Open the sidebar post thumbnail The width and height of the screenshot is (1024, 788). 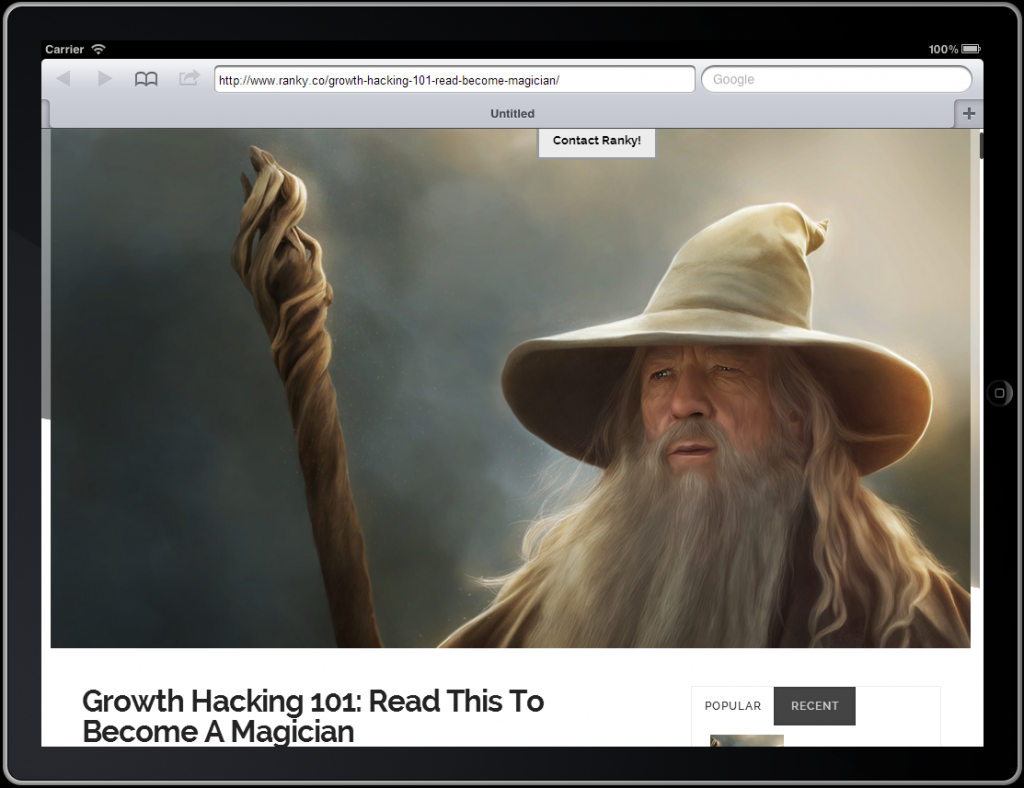pyautogui.click(x=746, y=740)
